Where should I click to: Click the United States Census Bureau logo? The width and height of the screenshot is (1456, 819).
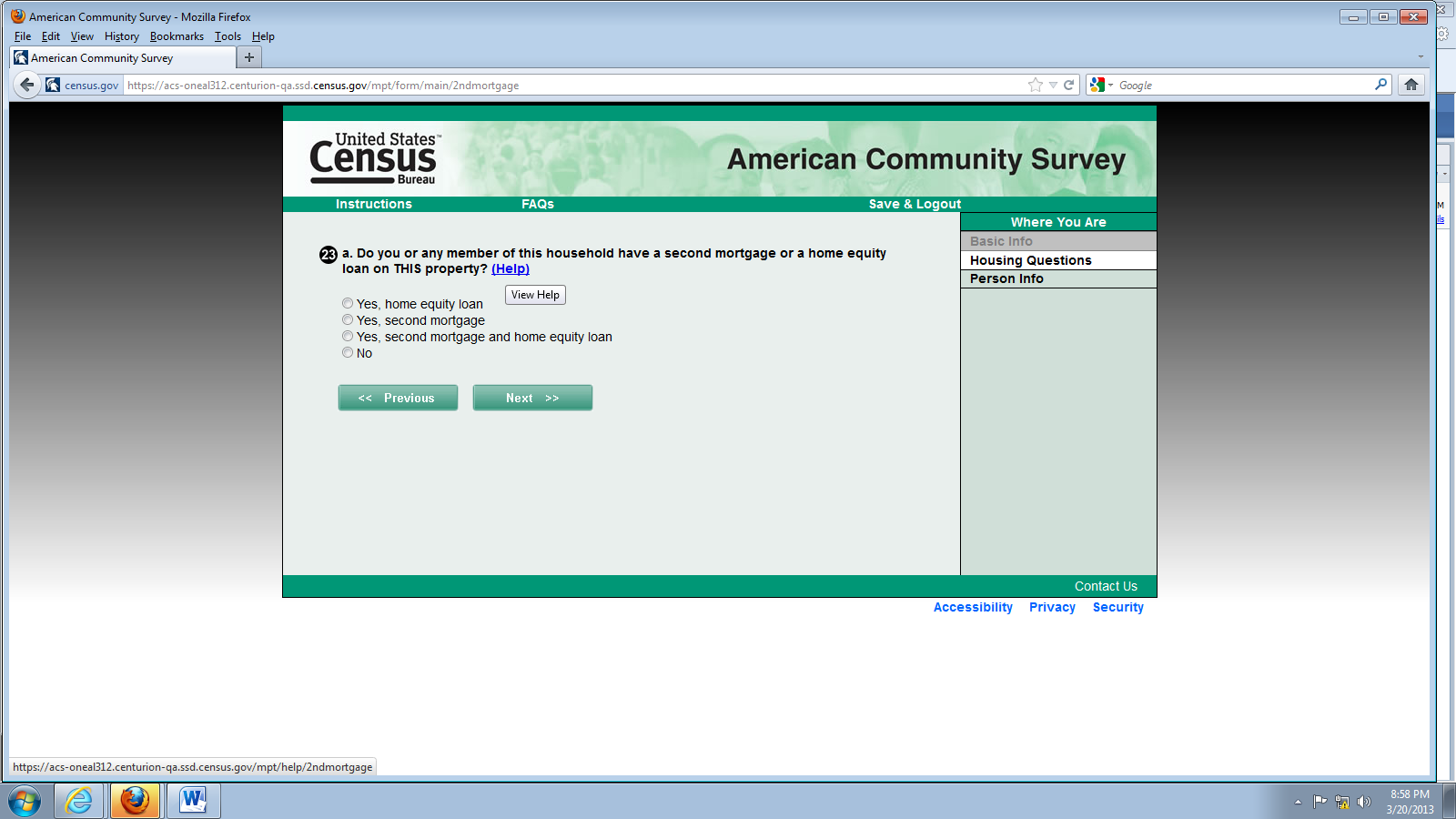click(x=375, y=158)
